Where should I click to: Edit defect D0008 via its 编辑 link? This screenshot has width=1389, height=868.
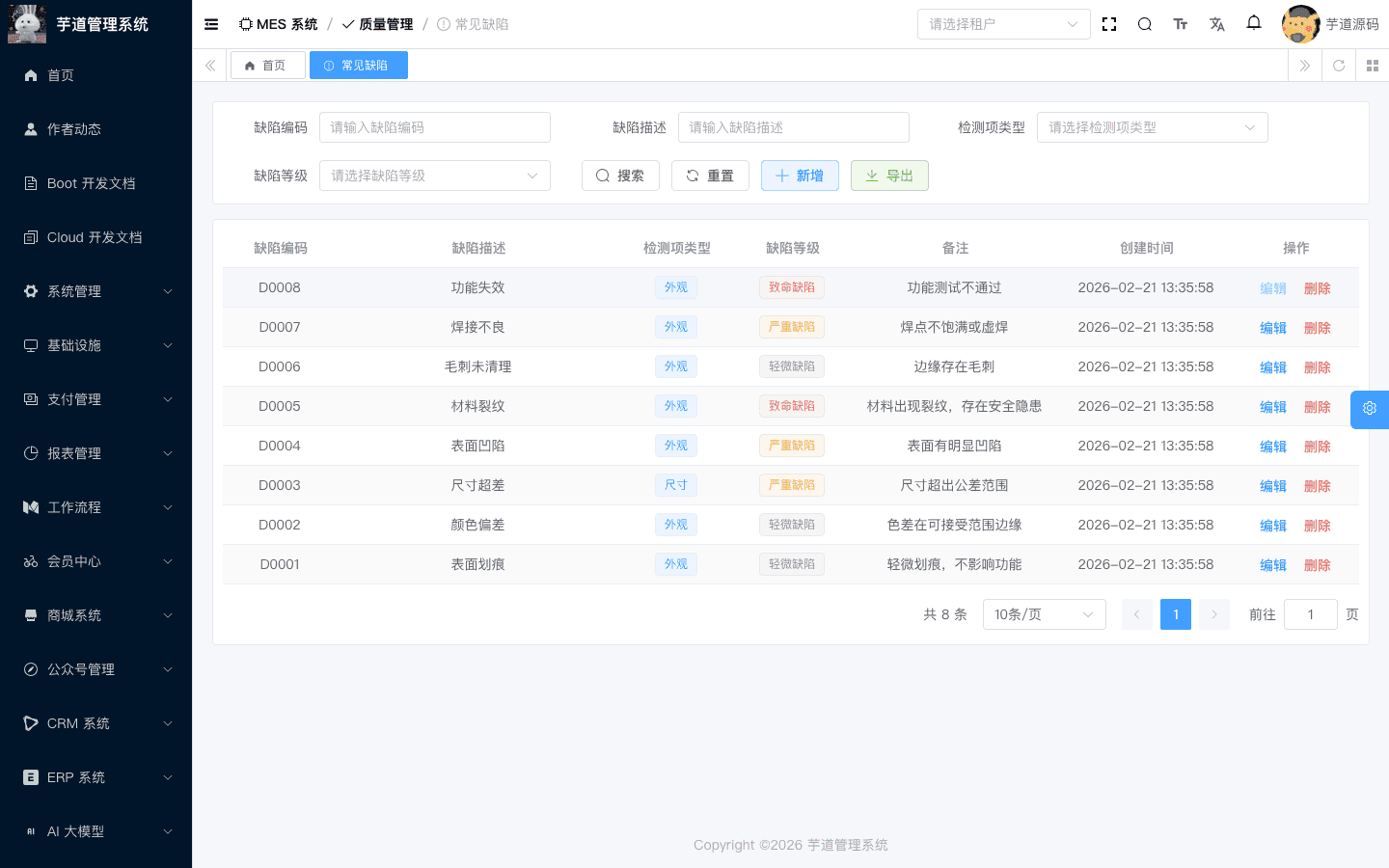point(1272,287)
